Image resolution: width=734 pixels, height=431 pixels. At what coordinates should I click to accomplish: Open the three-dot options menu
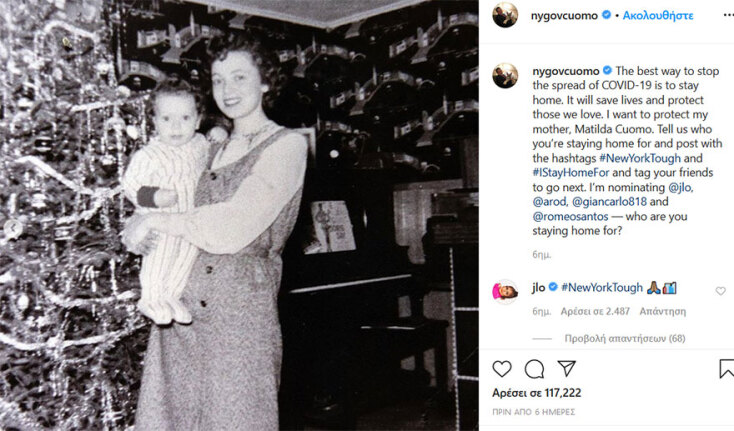[x=728, y=15]
